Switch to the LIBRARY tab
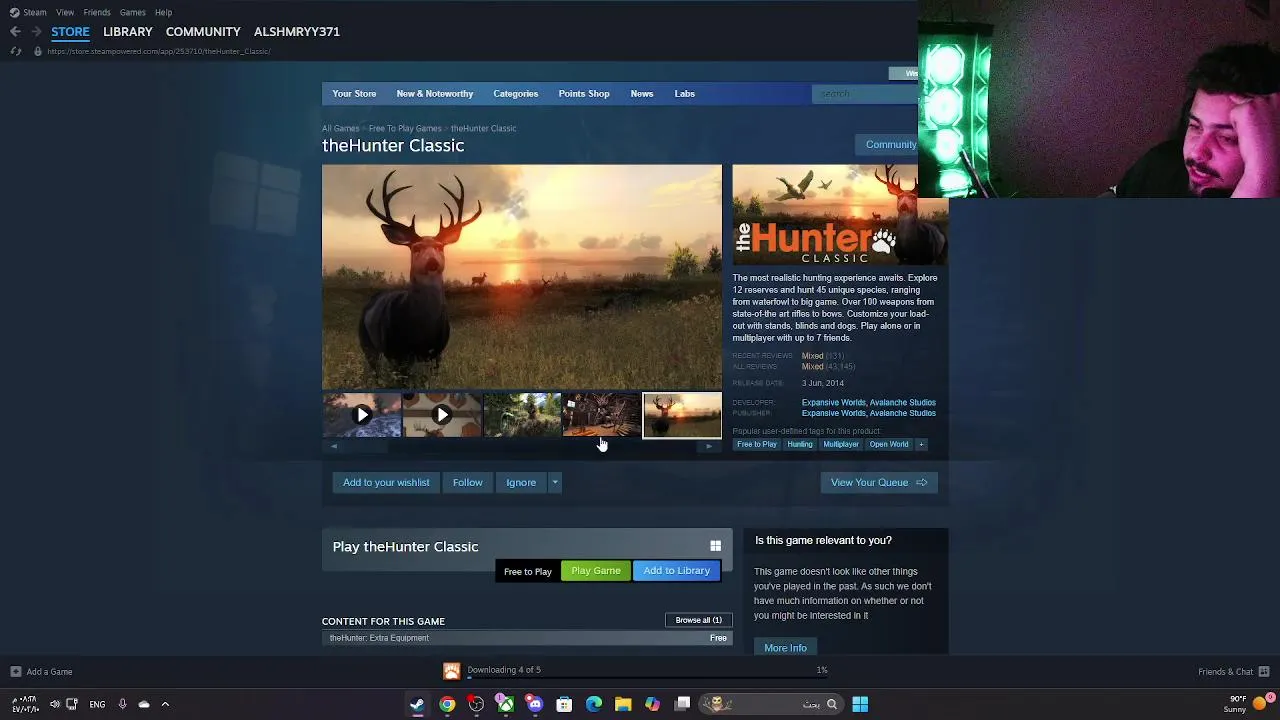 [128, 32]
